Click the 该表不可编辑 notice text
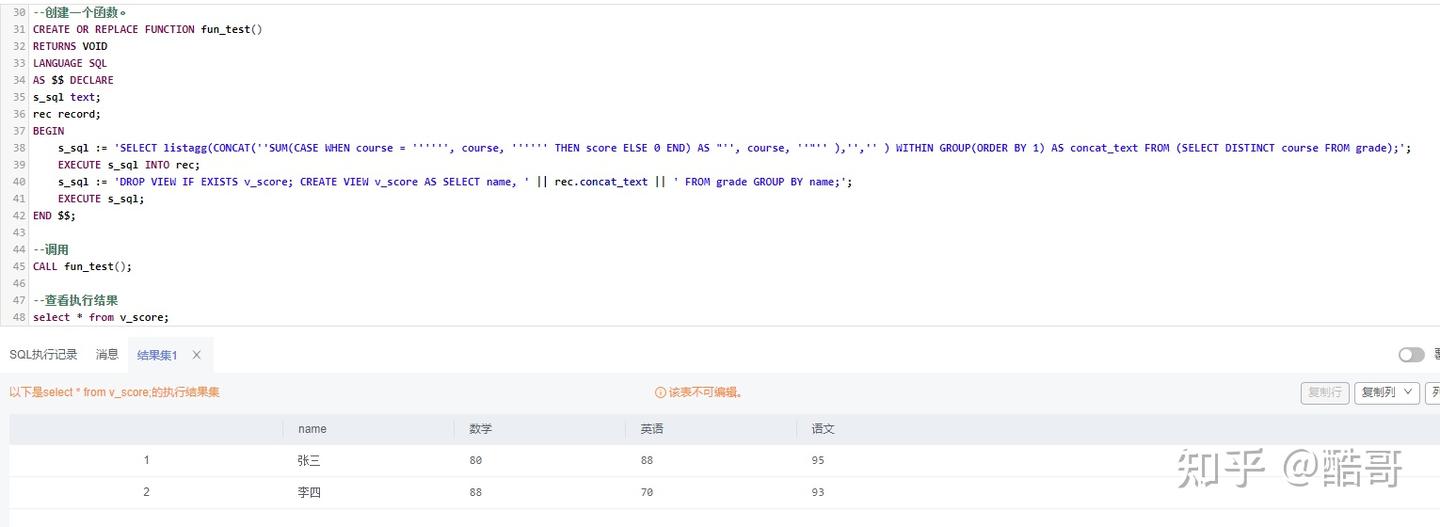This screenshot has height=527, width=1440. 705,393
